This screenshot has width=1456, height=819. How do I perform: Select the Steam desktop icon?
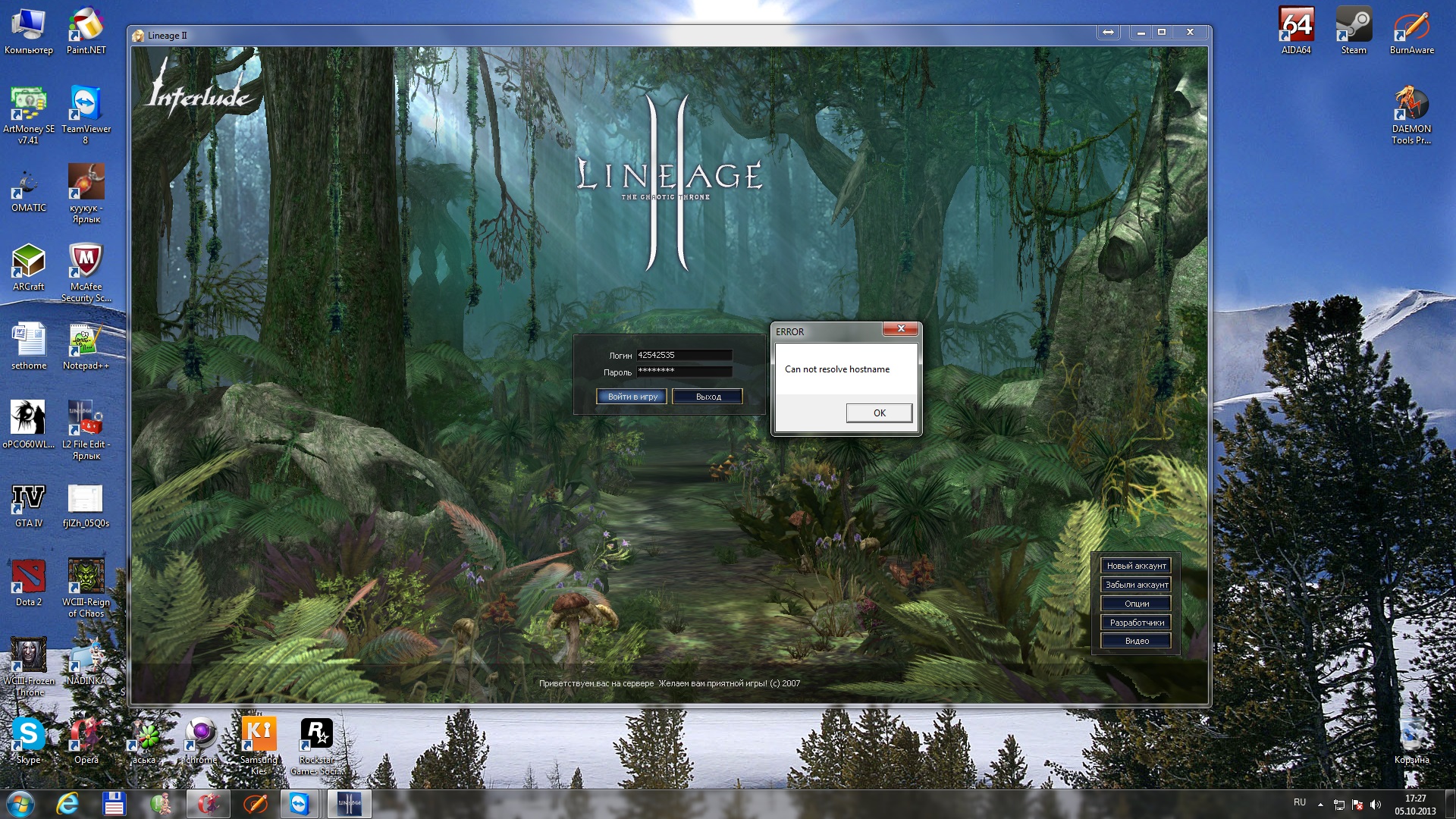(x=1354, y=32)
